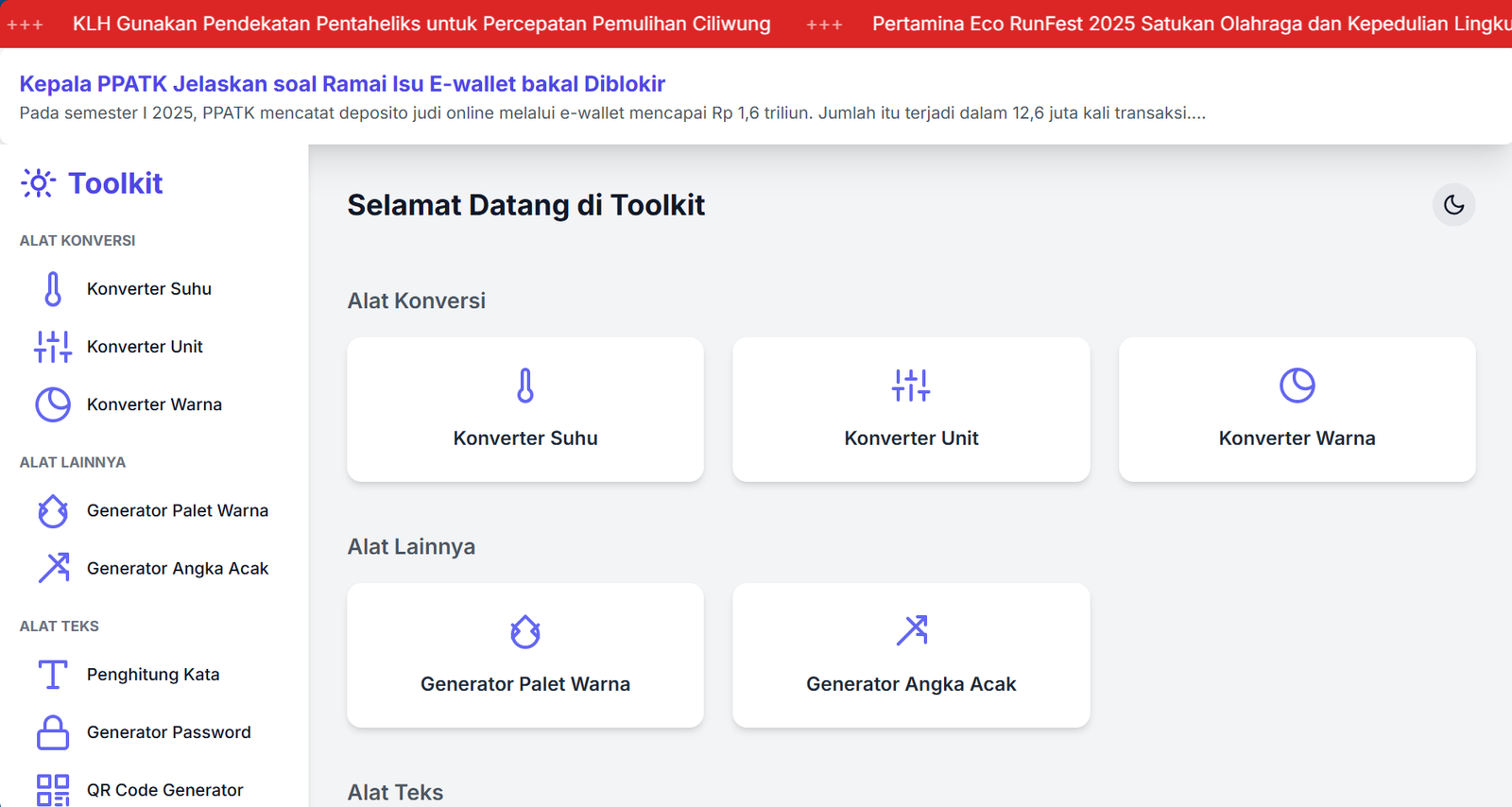
Task: Open the Konverter Suhu card
Action: 525,410
